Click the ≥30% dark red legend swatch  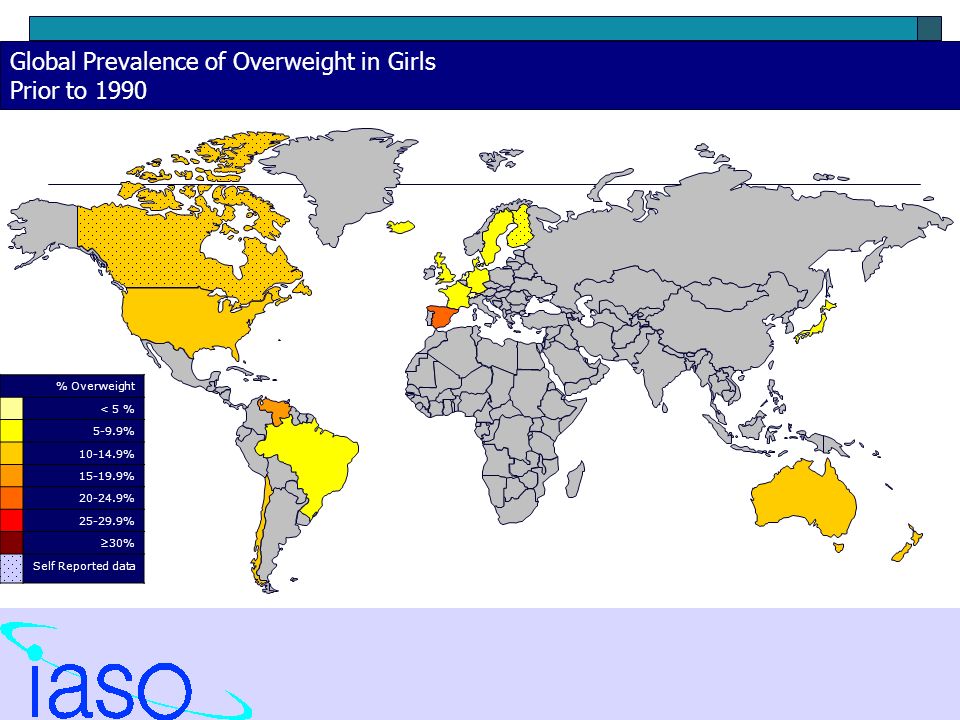11,543
